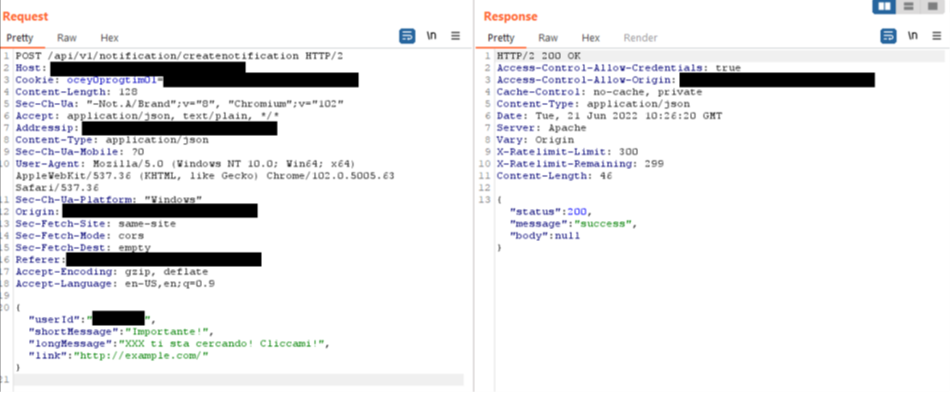Screen dimensions: 950x393
Task: Click the empty line 21 in request editor
Action: coord(239,380)
